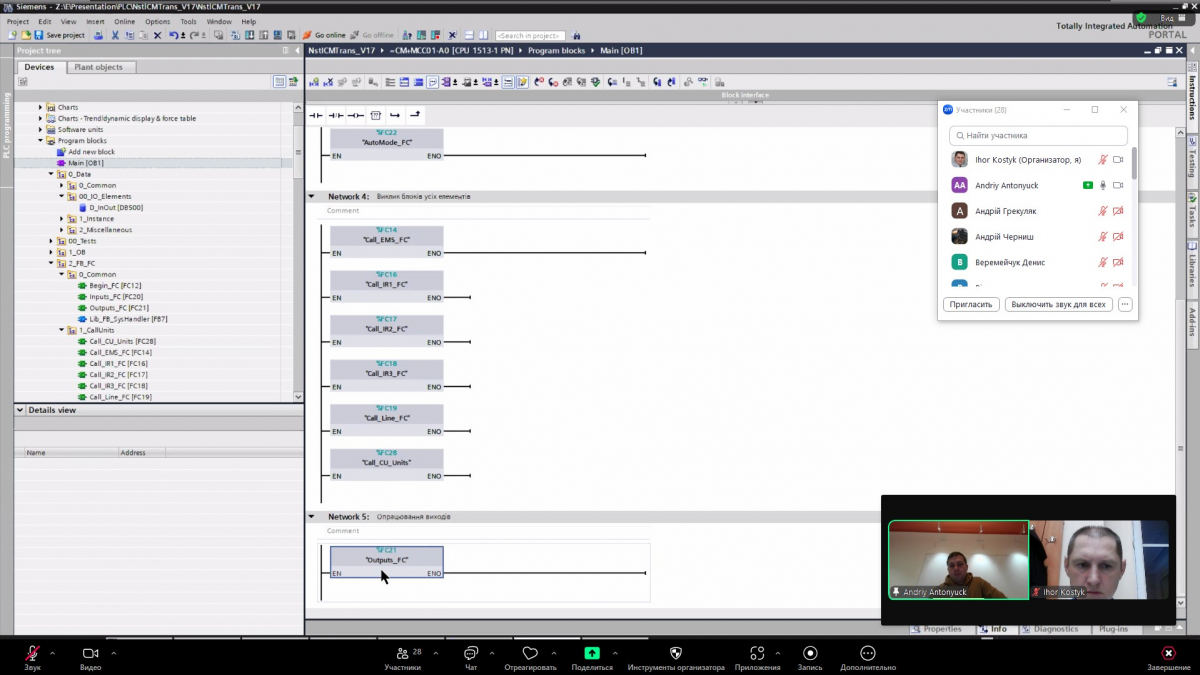Click the mute all participants button

point(1058,304)
